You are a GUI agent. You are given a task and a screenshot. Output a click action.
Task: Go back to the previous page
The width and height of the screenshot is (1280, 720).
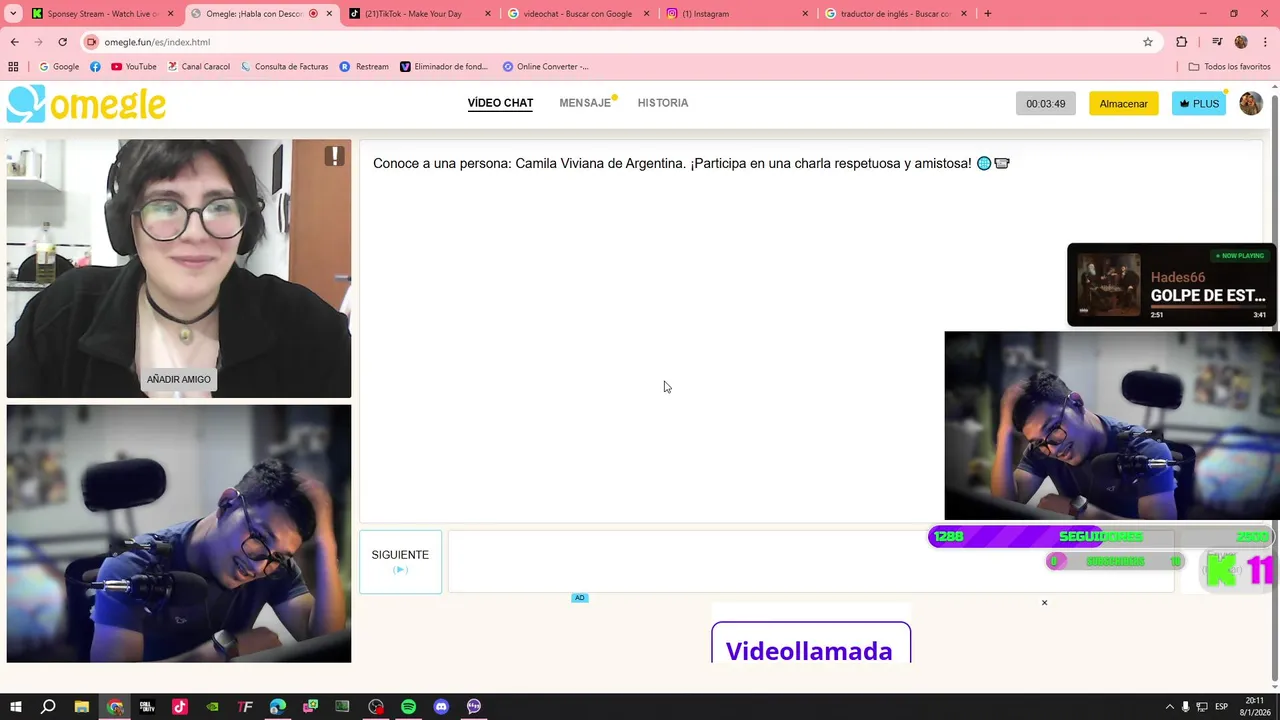pyautogui.click(x=14, y=42)
